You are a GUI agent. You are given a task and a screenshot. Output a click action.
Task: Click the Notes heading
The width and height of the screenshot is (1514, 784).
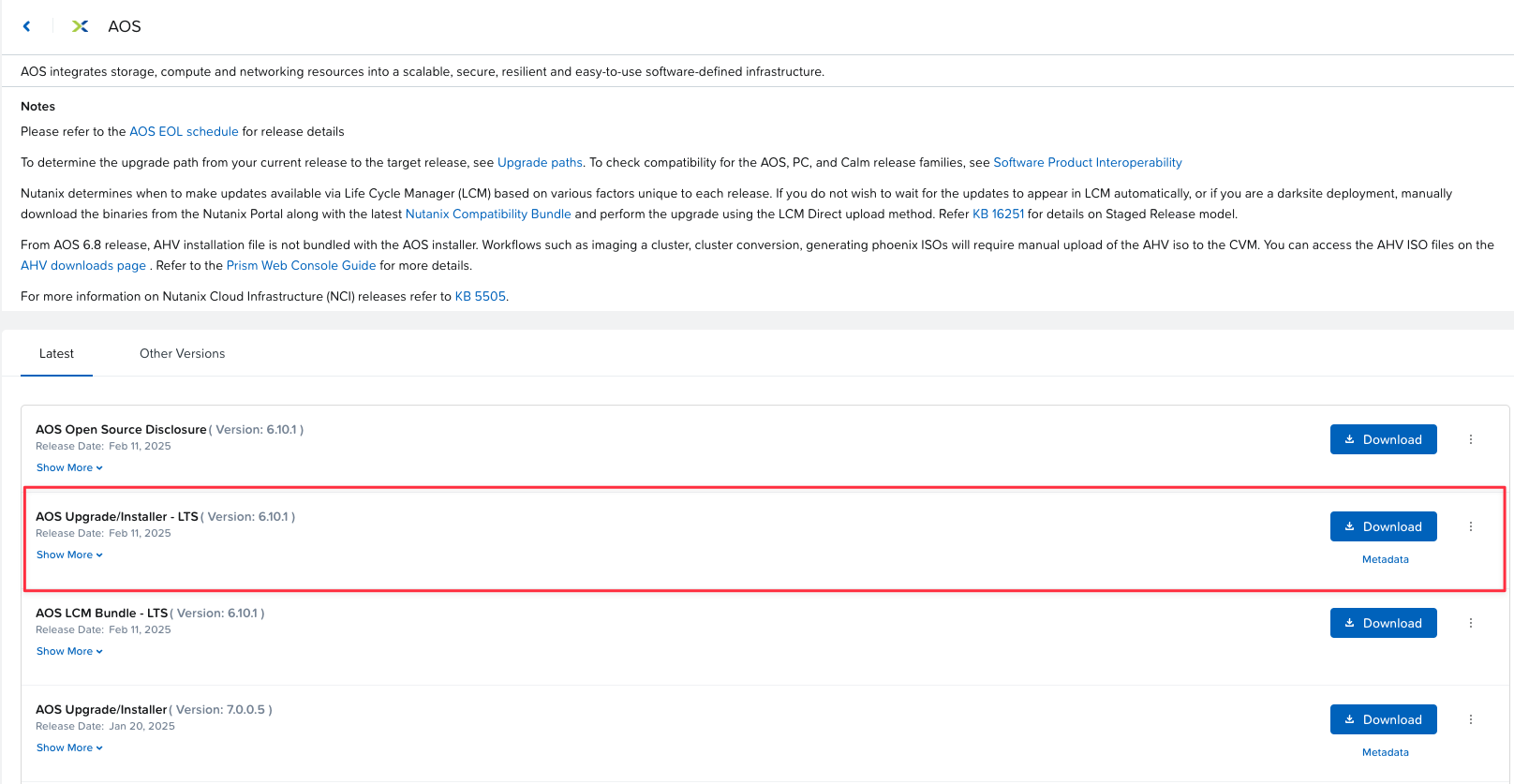point(38,107)
